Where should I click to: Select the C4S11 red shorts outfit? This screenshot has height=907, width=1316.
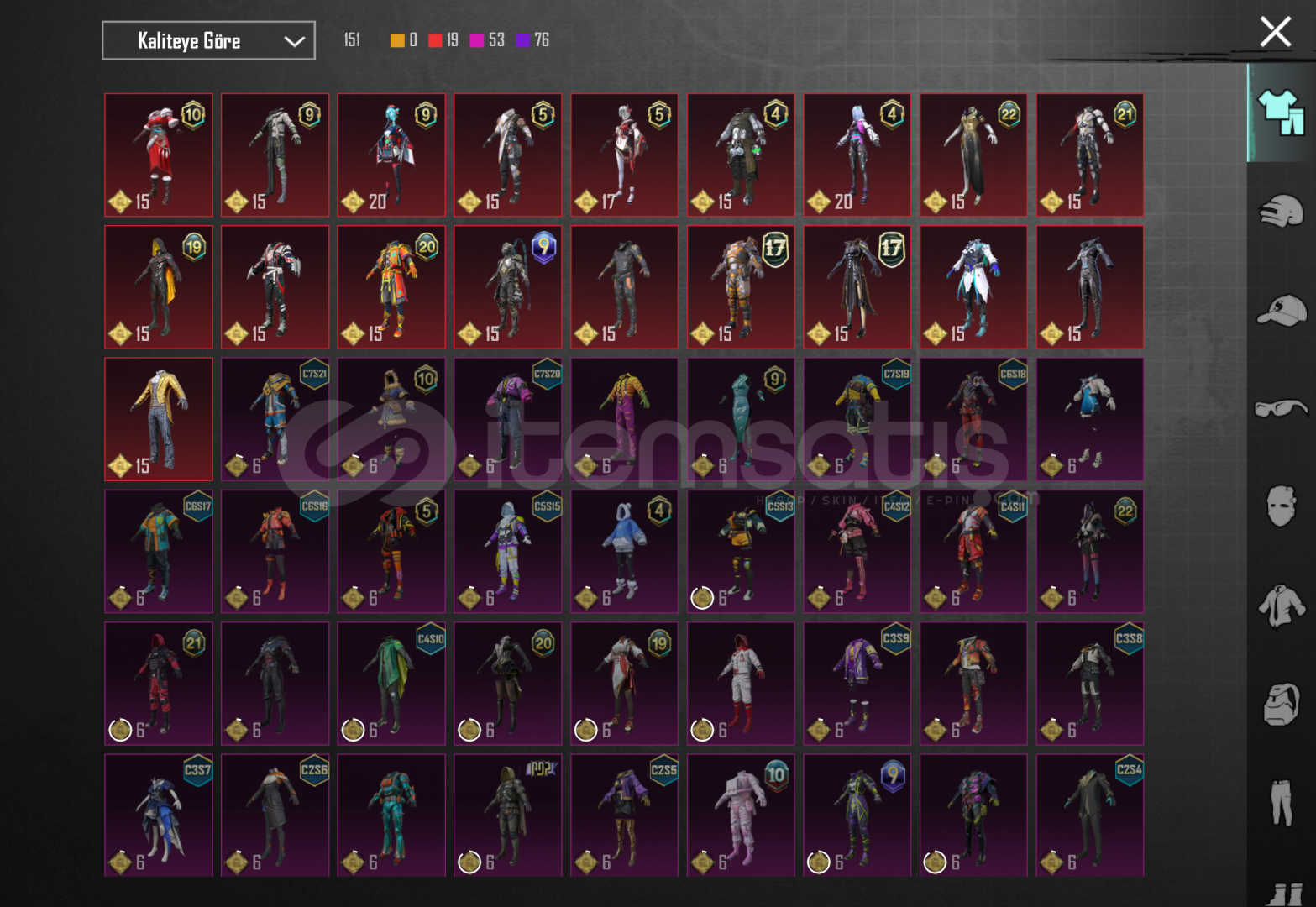pyautogui.click(x=973, y=552)
